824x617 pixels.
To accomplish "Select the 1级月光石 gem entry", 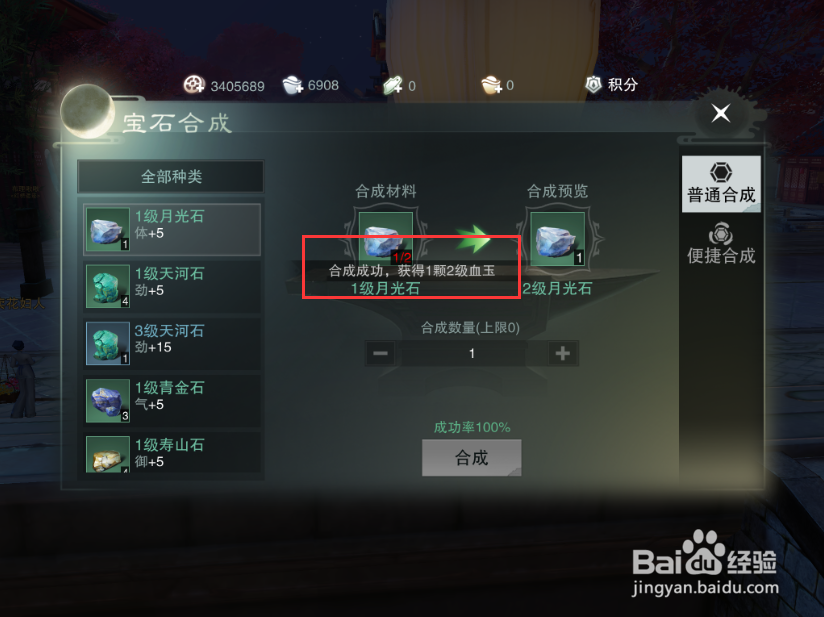I will click(x=172, y=230).
